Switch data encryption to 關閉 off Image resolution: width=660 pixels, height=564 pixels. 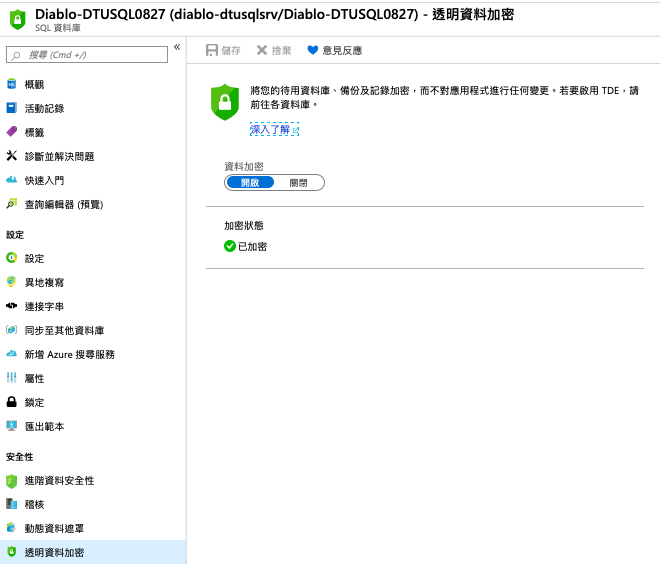[x=298, y=183]
